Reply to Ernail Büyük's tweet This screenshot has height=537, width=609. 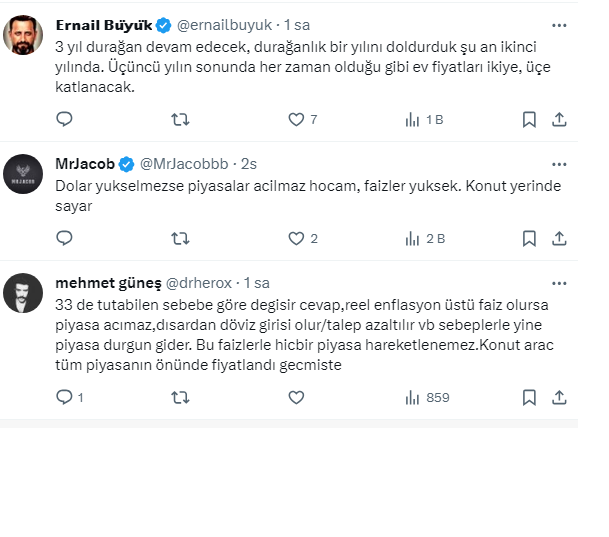click(64, 119)
